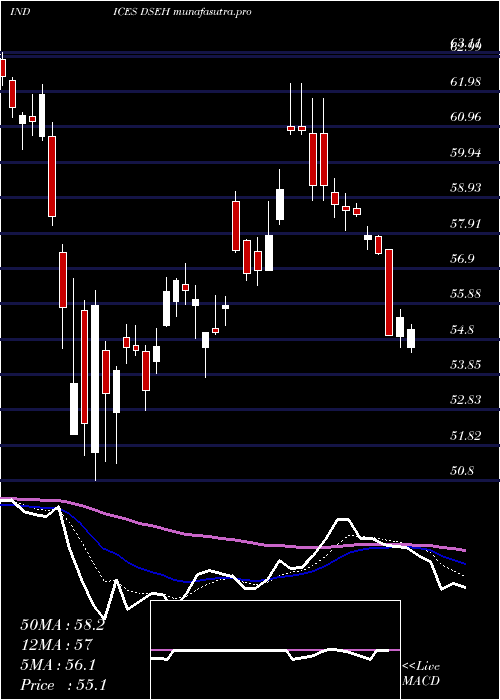The width and height of the screenshot is (500, 700).
Task: Click the 59.94 price axis label
Action: tap(466, 153)
